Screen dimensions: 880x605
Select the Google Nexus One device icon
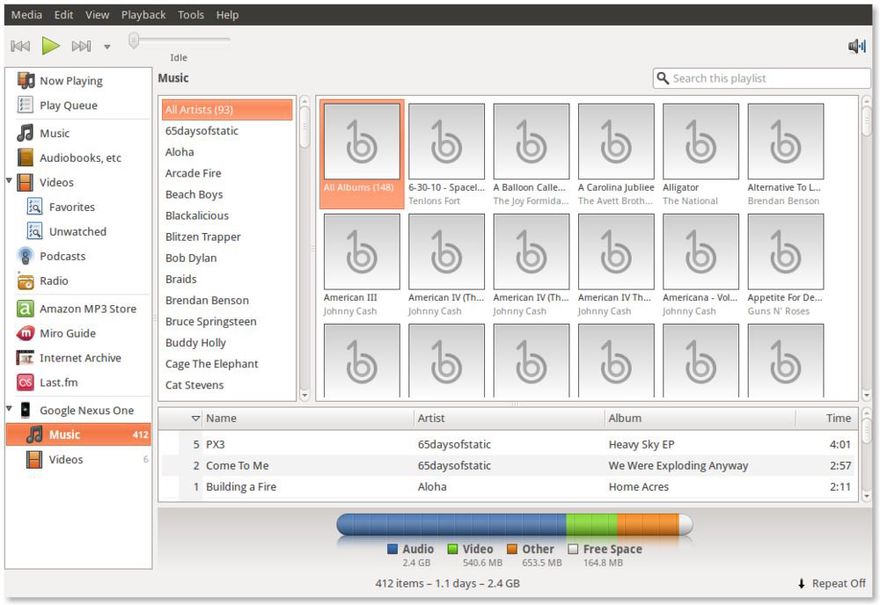(x=25, y=410)
